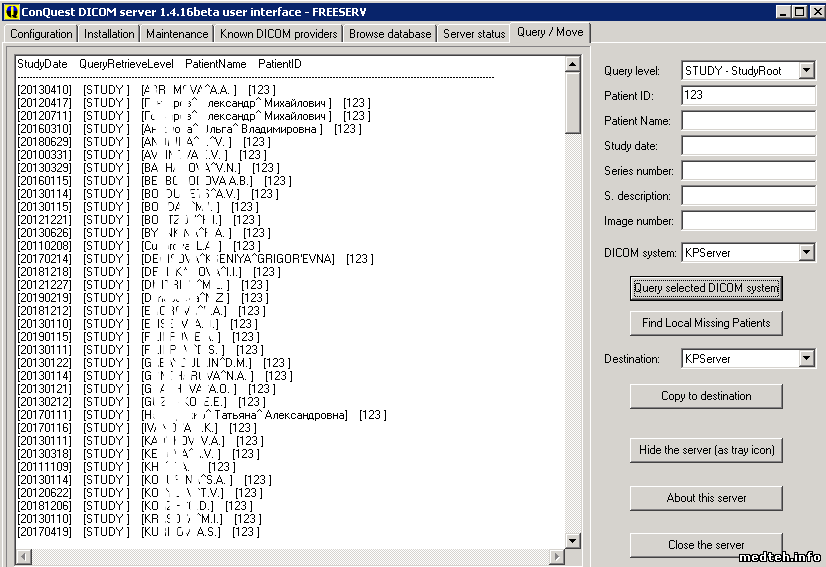
Task: Go to the Browse database tab
Action: pyautogui.click(x=390, y=33)
